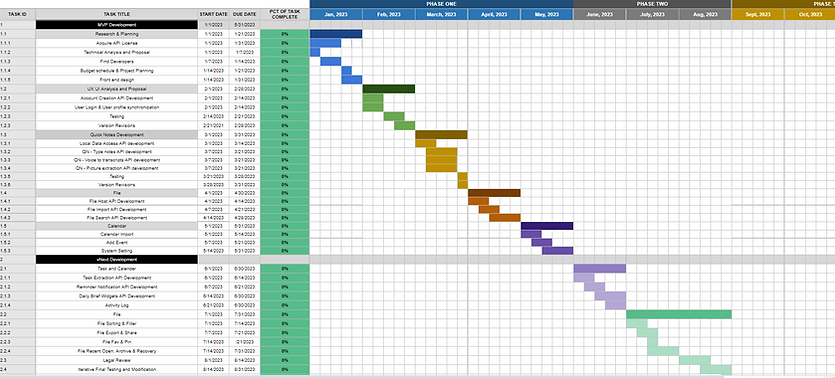Select the Aug, 2023 month header
This screenshot has width=835, height=378.
click(x=705, y=14)
